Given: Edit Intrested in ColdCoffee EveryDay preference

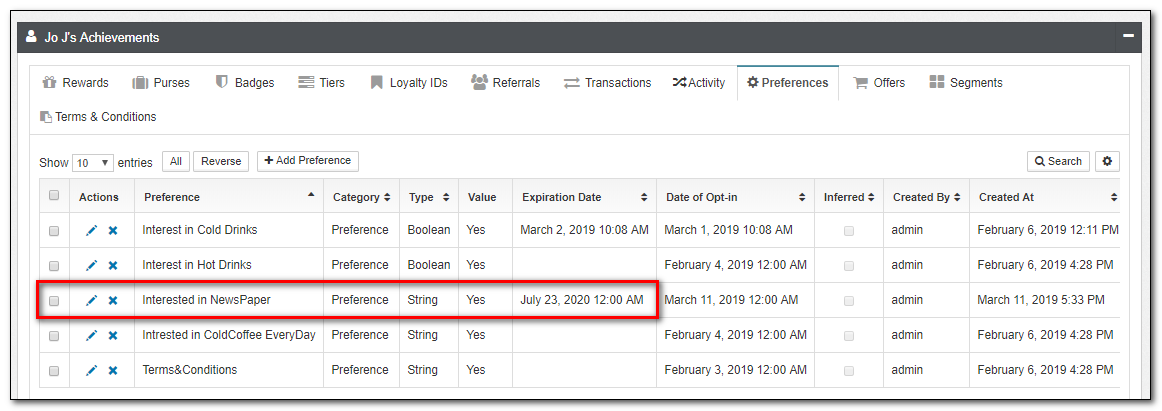Looking at the screenshot, I should tap(91, 335).
